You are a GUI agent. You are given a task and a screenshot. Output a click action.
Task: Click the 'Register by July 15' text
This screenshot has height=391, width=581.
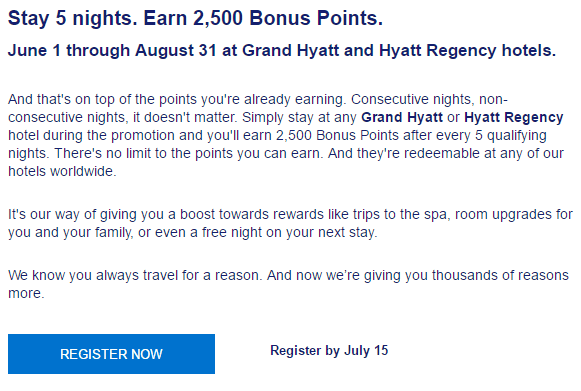click(x=329, y=351)
